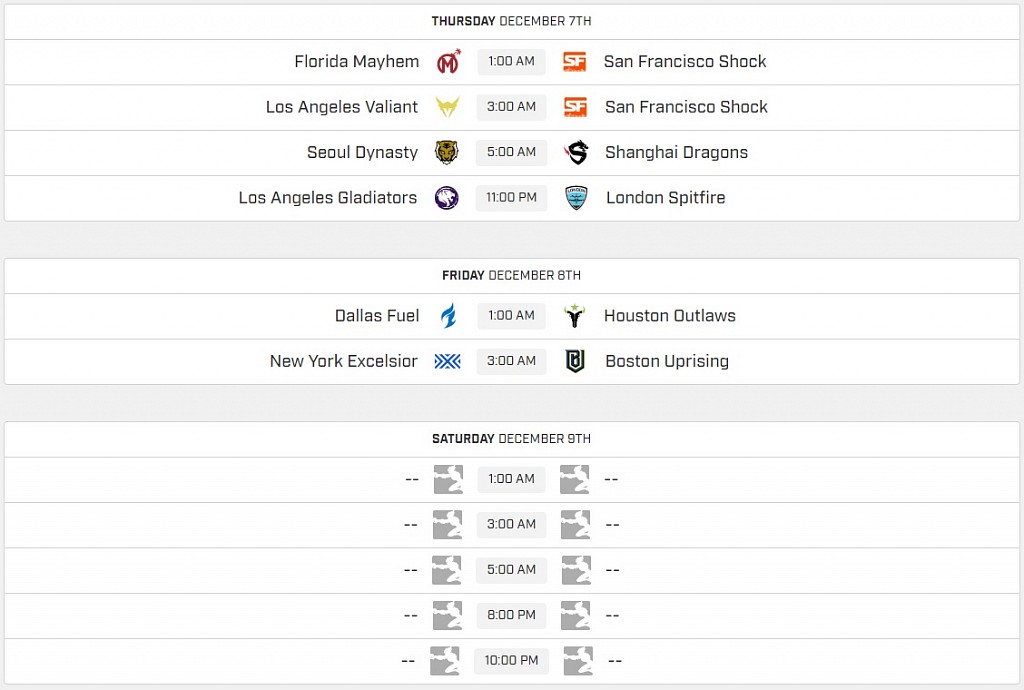Open the Dallas Fuel flame logo
The width and height of the screenshot is (1024, 690).
point(448,316)
